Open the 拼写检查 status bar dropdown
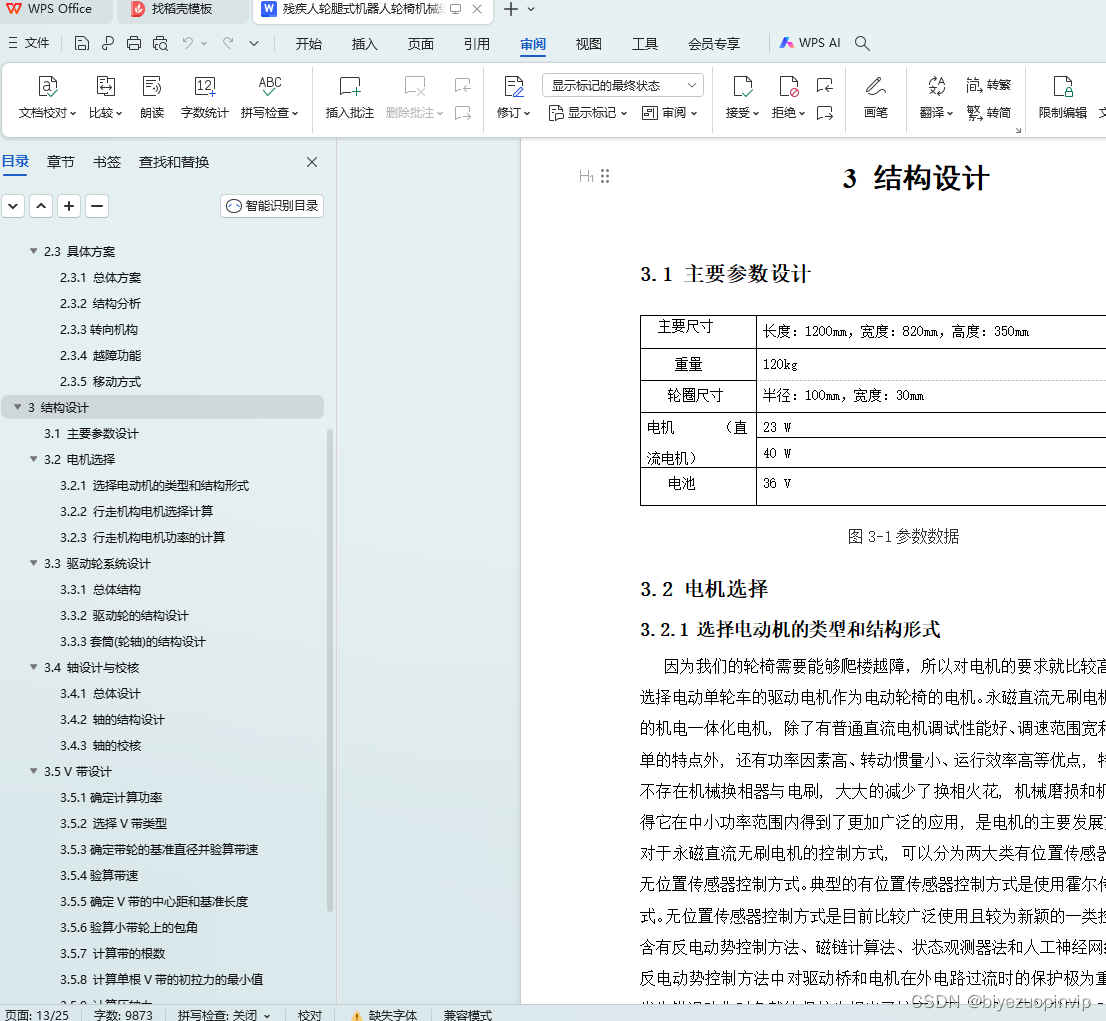The width and height of the screenshot is (1106, 1021). point(267,1015)
